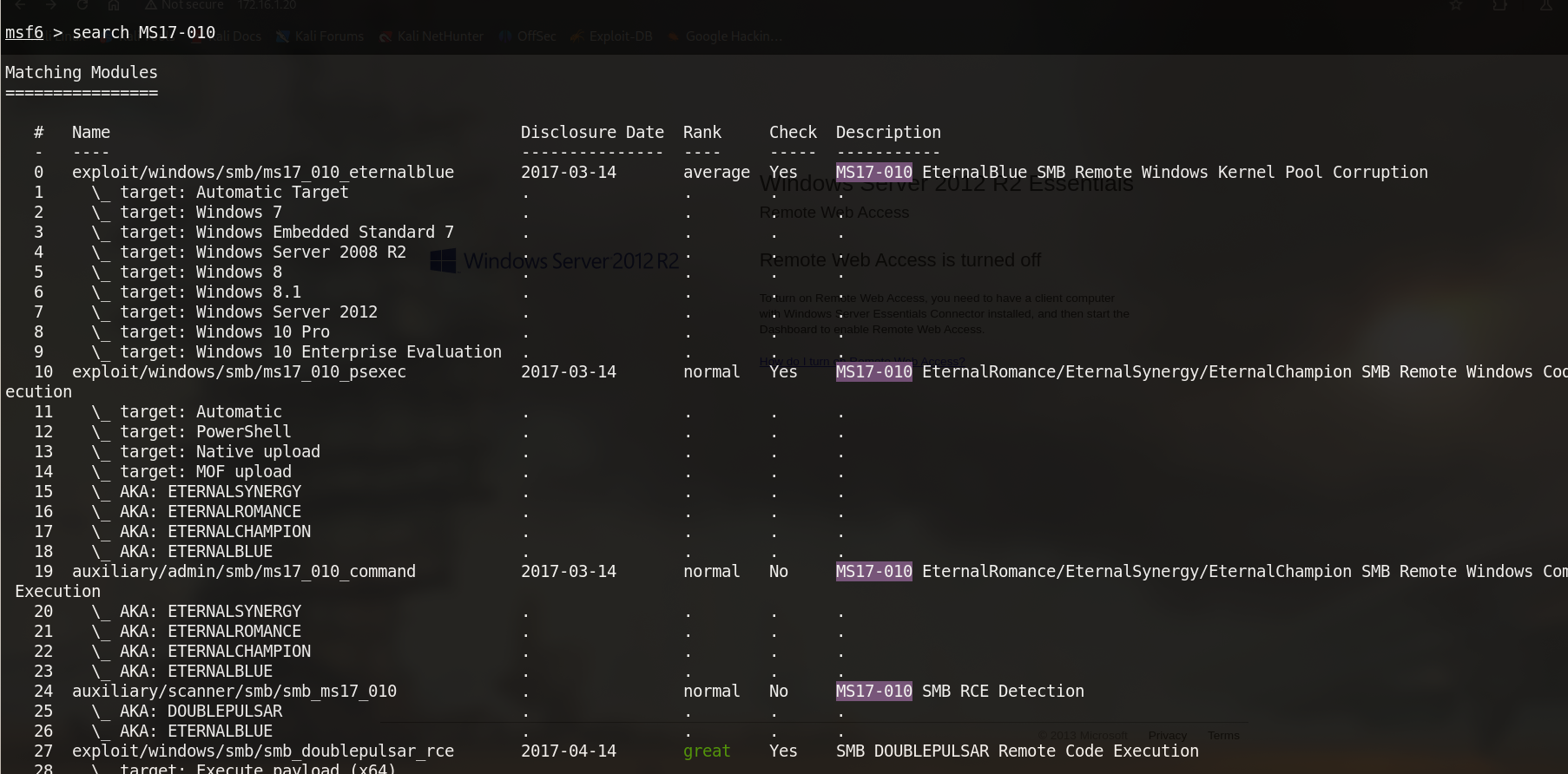1568x774 pixels.
Task: Click the Terms footer link
Action: pos(1223,736)
